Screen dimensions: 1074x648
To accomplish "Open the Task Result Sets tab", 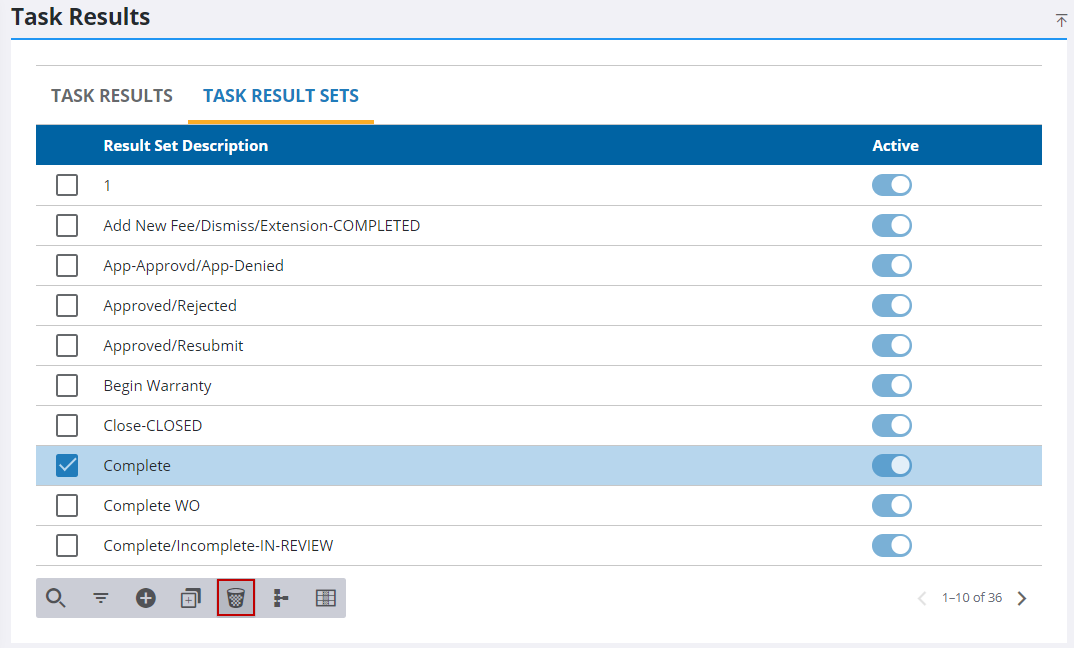I will (281, 96).
